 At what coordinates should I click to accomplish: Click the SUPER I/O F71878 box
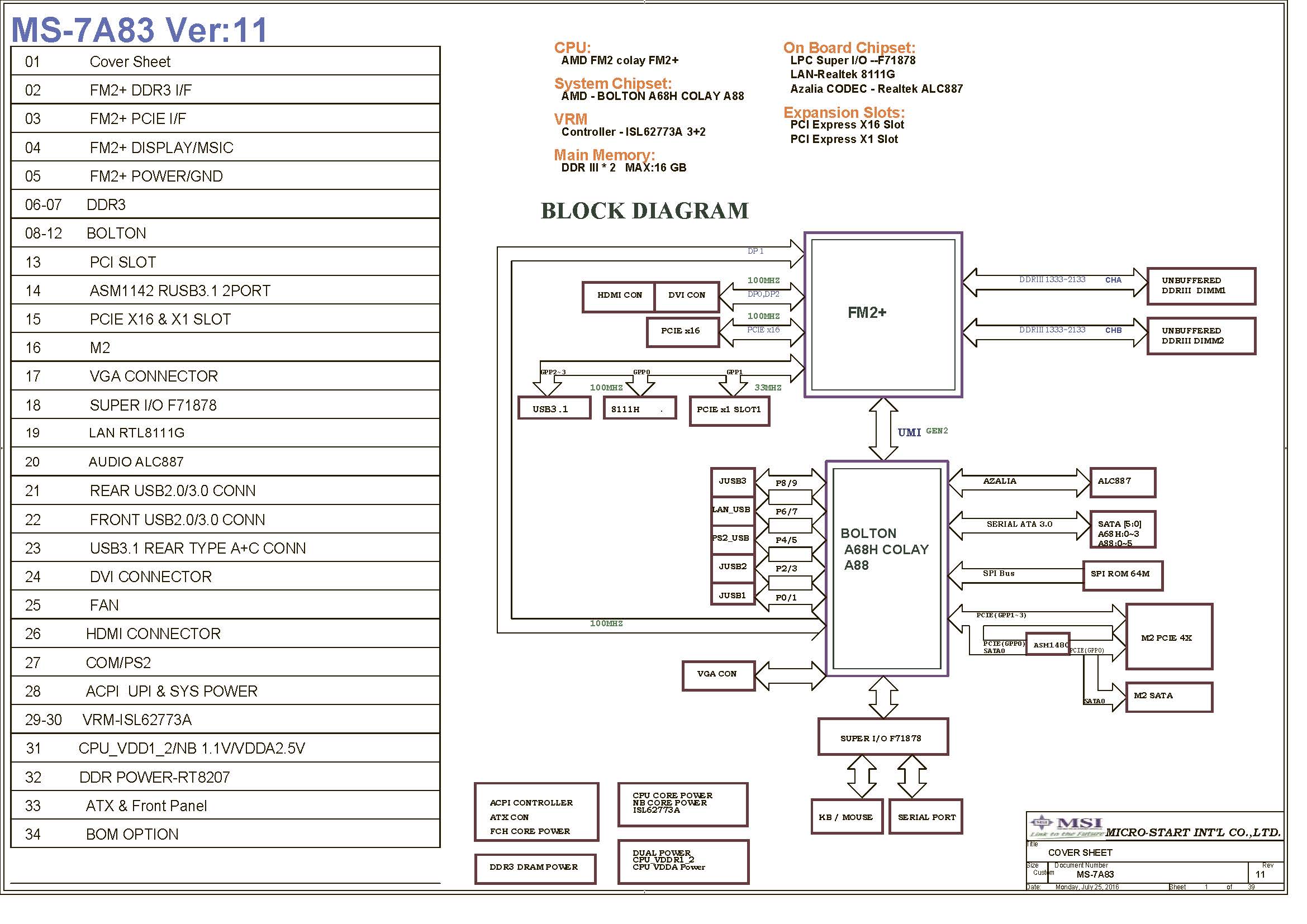pyautogui.click(x=882, y=737)
